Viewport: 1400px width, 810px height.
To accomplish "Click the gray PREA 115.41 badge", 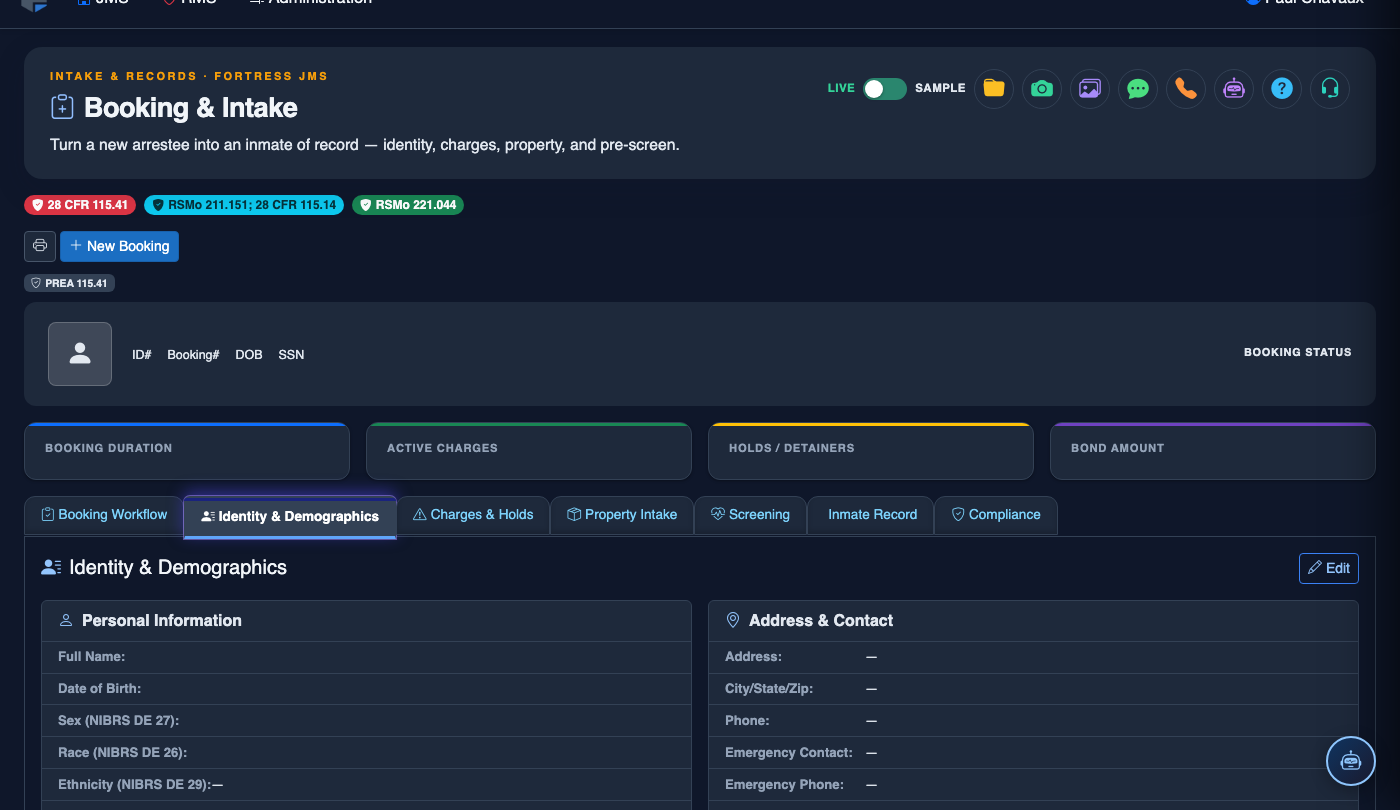I will pyautogui.click(x=70, y=283).
